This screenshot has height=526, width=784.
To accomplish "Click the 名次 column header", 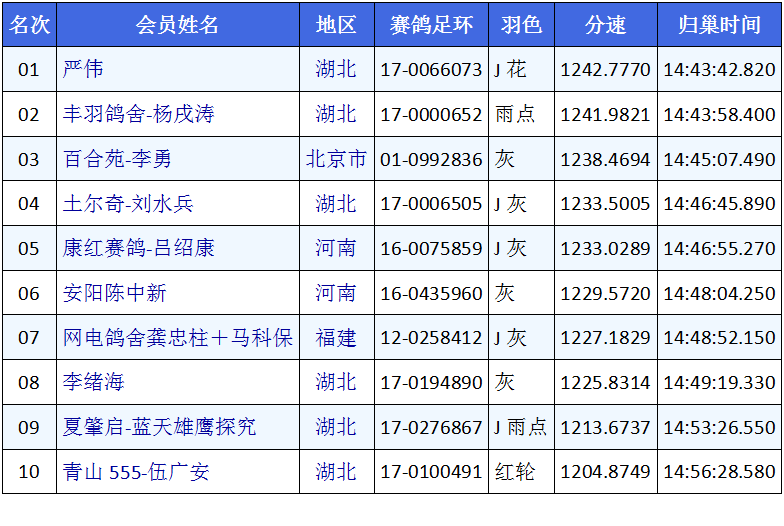I will (x=29, y=25).
